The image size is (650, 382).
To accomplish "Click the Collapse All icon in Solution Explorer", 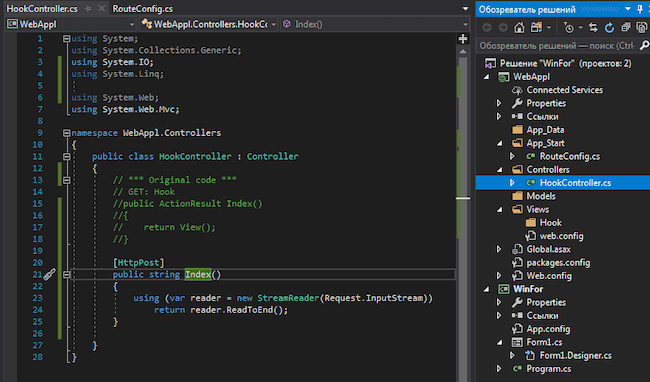I will (625, 28).
